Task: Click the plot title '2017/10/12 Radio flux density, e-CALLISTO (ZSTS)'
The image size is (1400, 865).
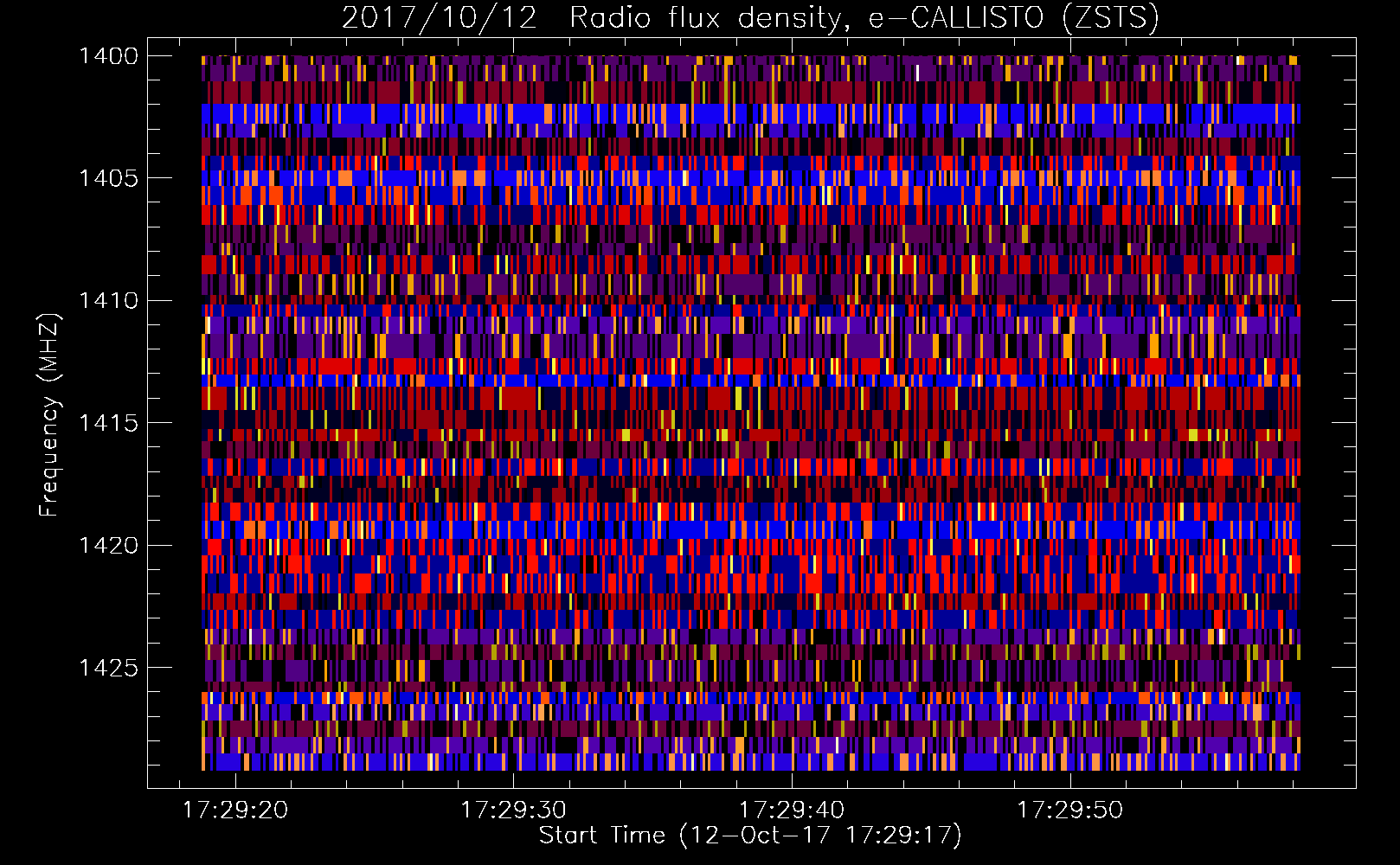Action: click(750, 17)
